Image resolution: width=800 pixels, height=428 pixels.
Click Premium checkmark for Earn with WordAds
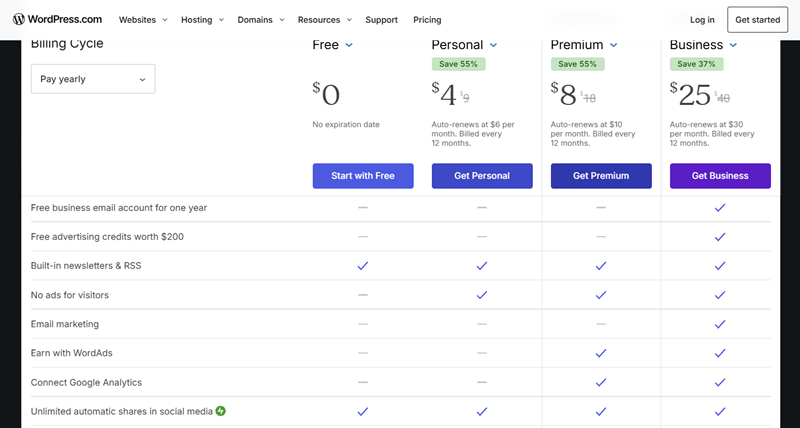(601, 353)
